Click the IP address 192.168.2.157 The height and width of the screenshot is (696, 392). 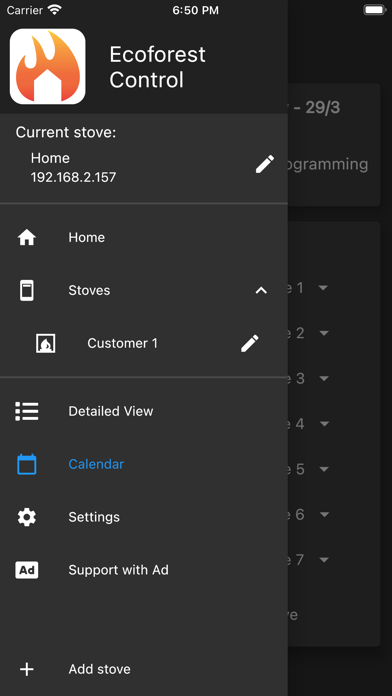[73, 177]
